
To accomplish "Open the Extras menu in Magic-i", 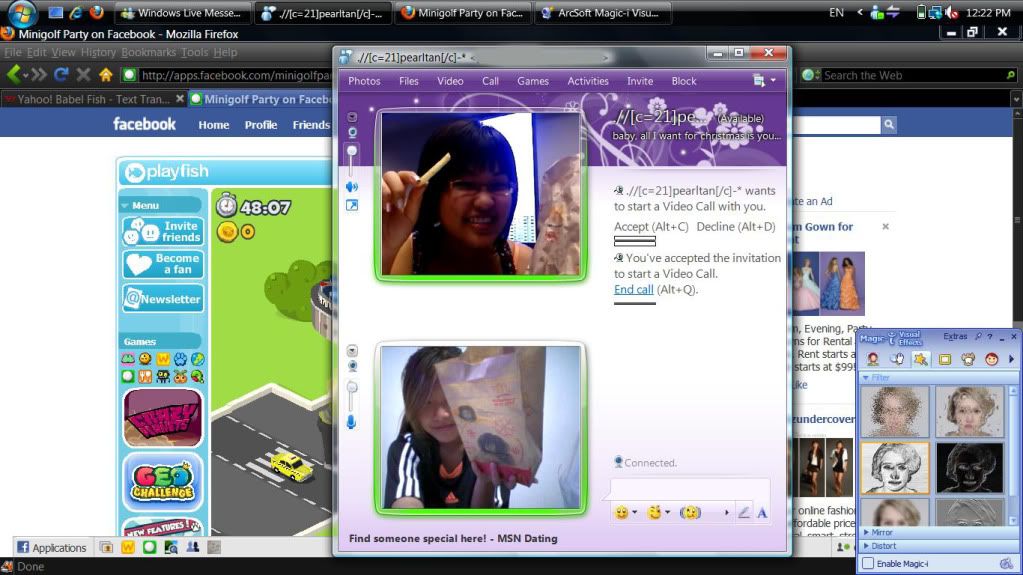I will 955,337.
